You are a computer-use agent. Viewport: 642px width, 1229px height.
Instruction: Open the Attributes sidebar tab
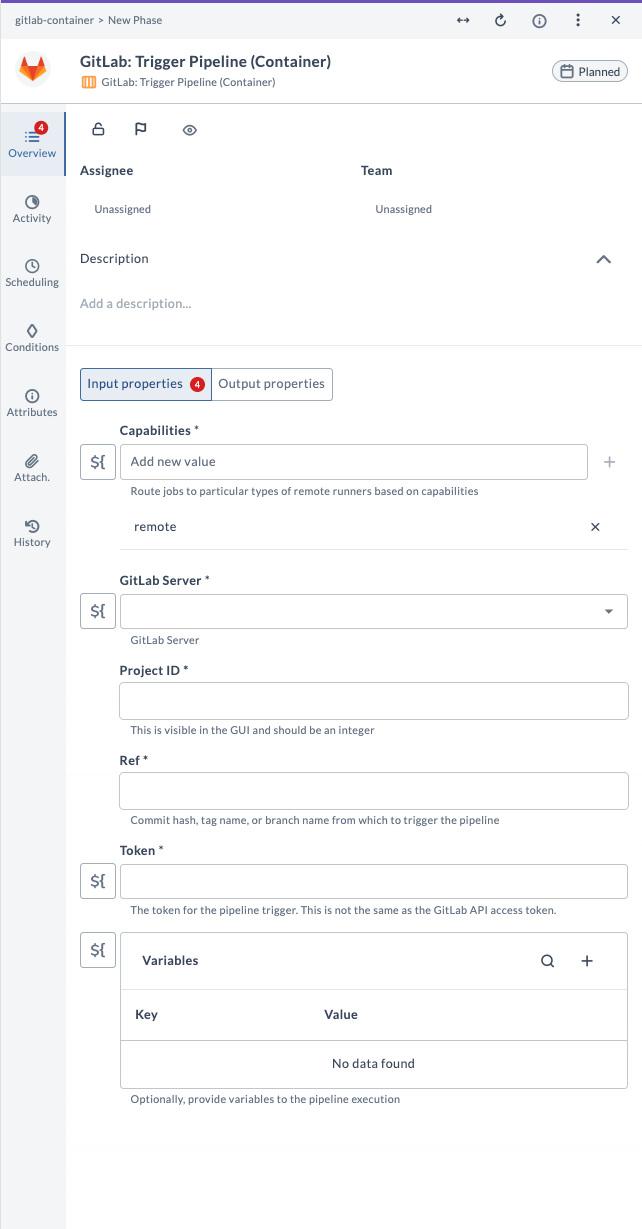point(32,403)
